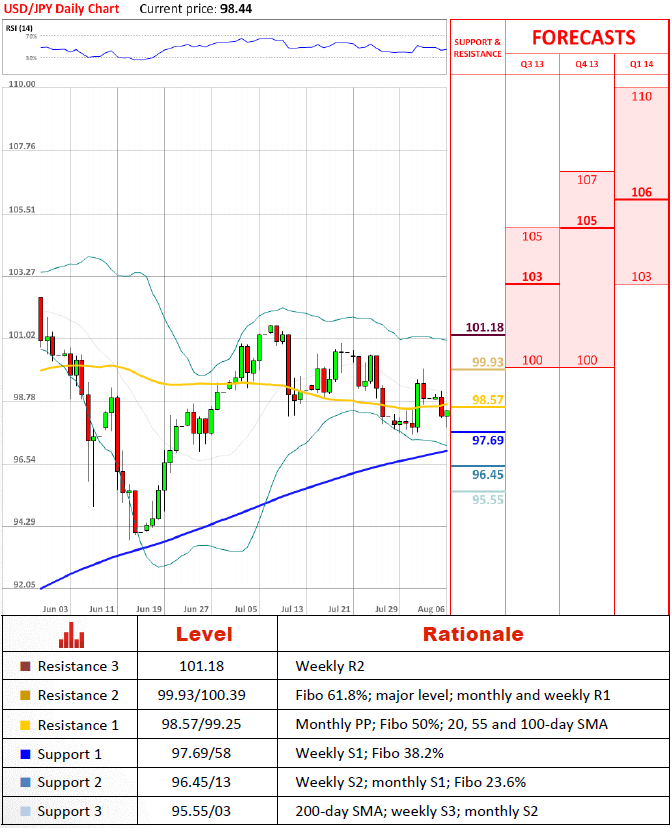Click the Support 2 color swatch
This screenshot has height=828, width=672.
click(25, 782)
